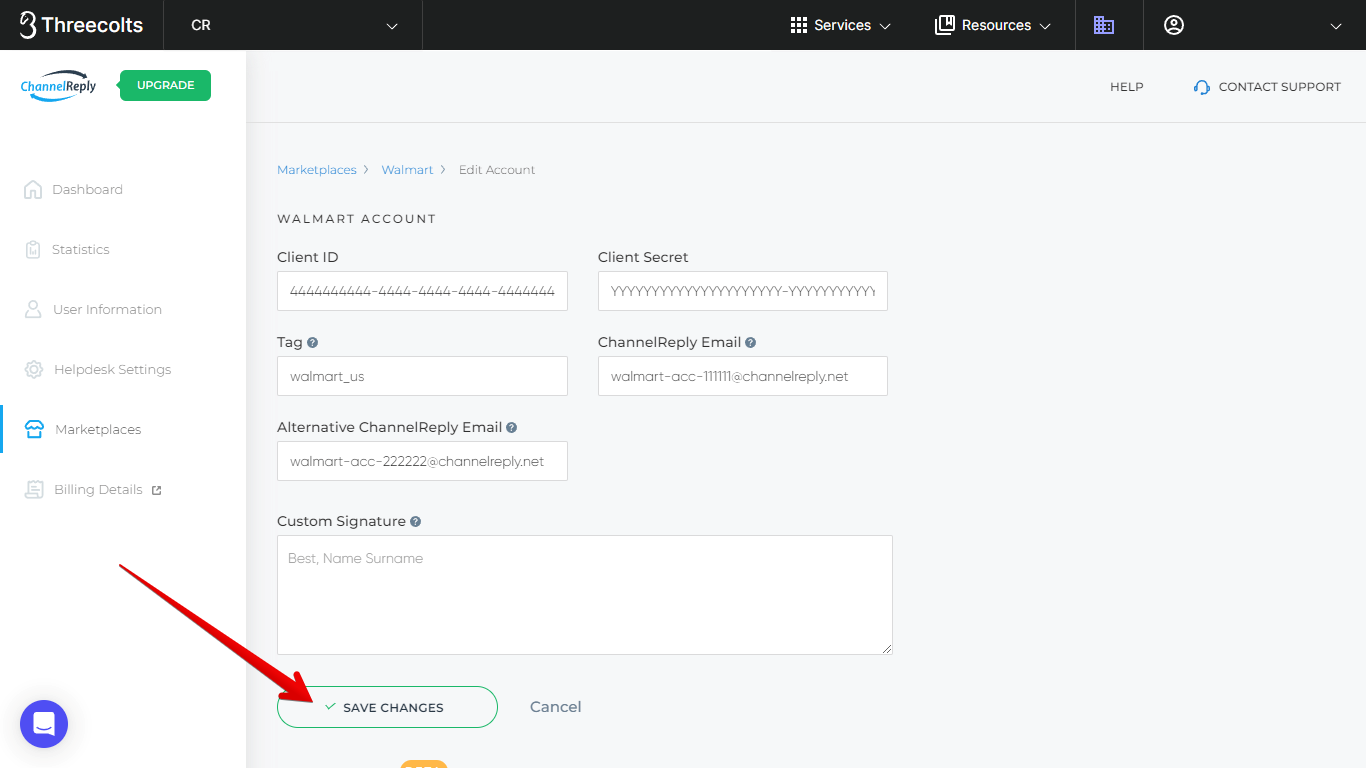This screenshot has width=1366, height=768.
Task: Expand the Resources dropdown menu
Action: (993, 25)
